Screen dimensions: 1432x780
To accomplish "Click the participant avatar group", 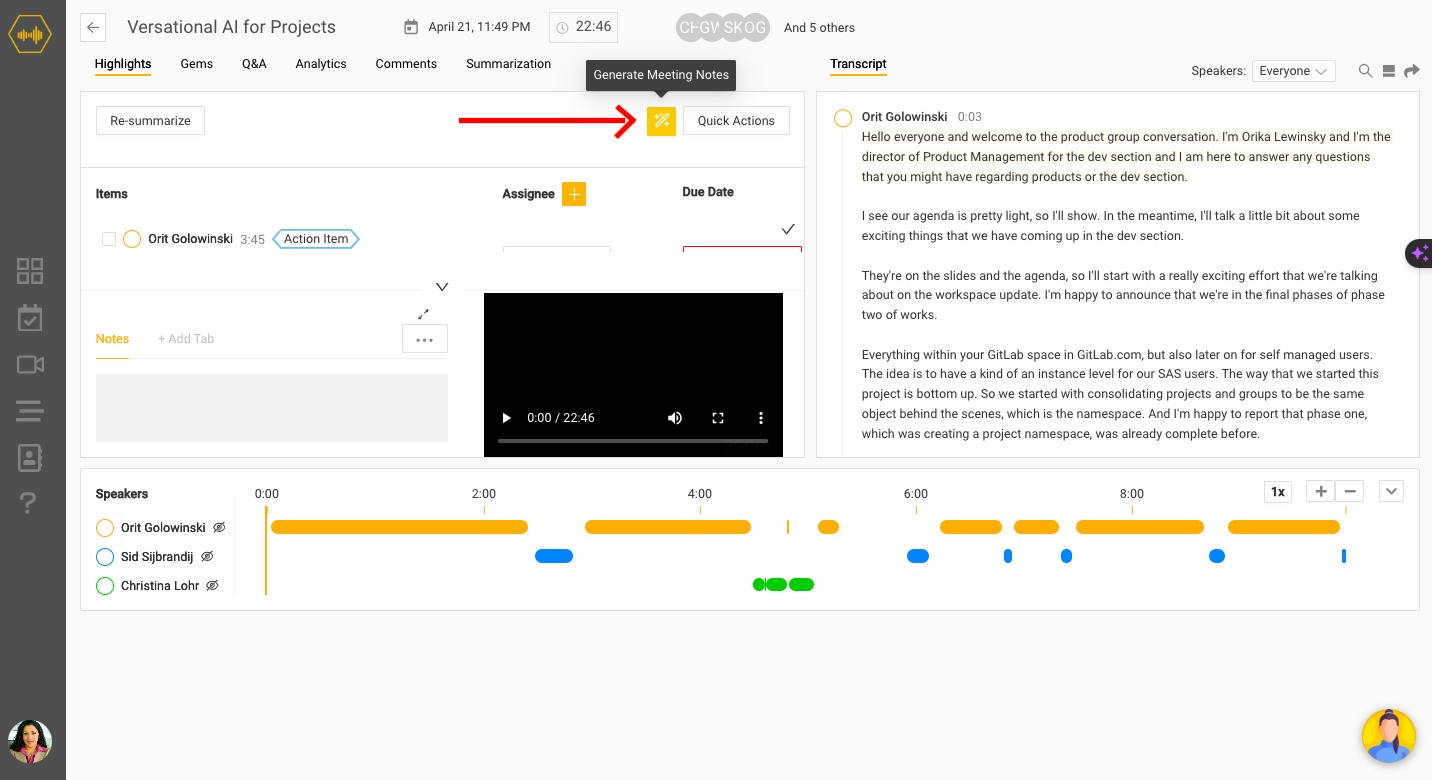I will point(722,28).
